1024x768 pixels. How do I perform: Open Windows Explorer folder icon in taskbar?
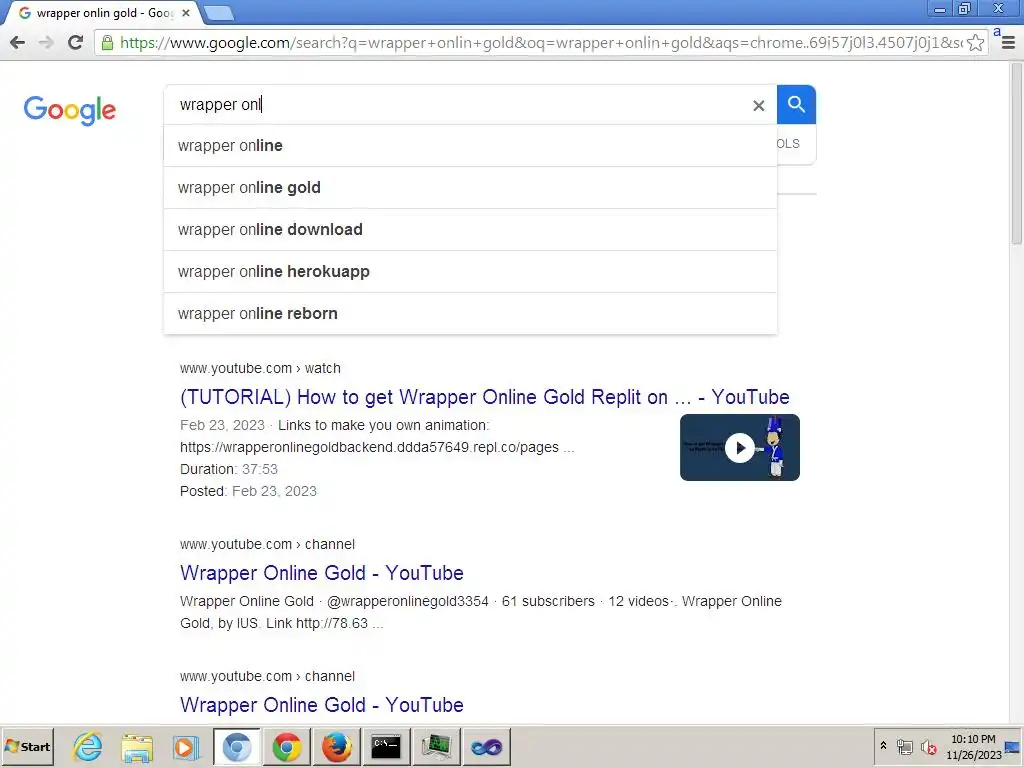(137, 746)
